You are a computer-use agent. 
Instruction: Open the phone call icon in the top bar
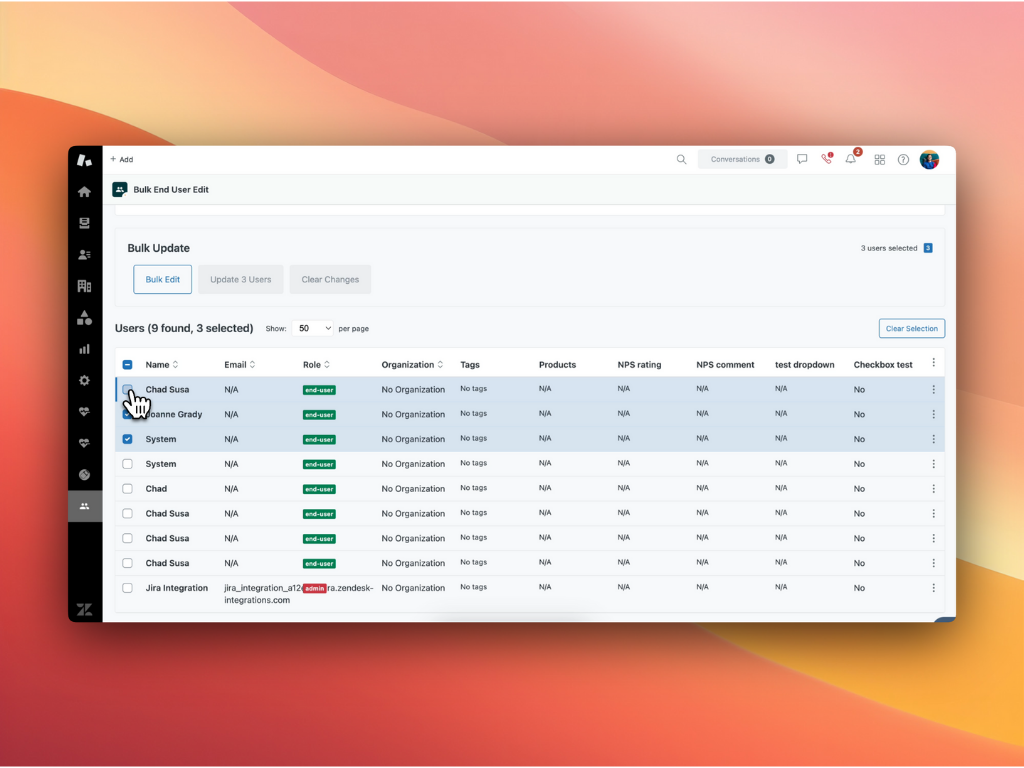coord(825,160)
